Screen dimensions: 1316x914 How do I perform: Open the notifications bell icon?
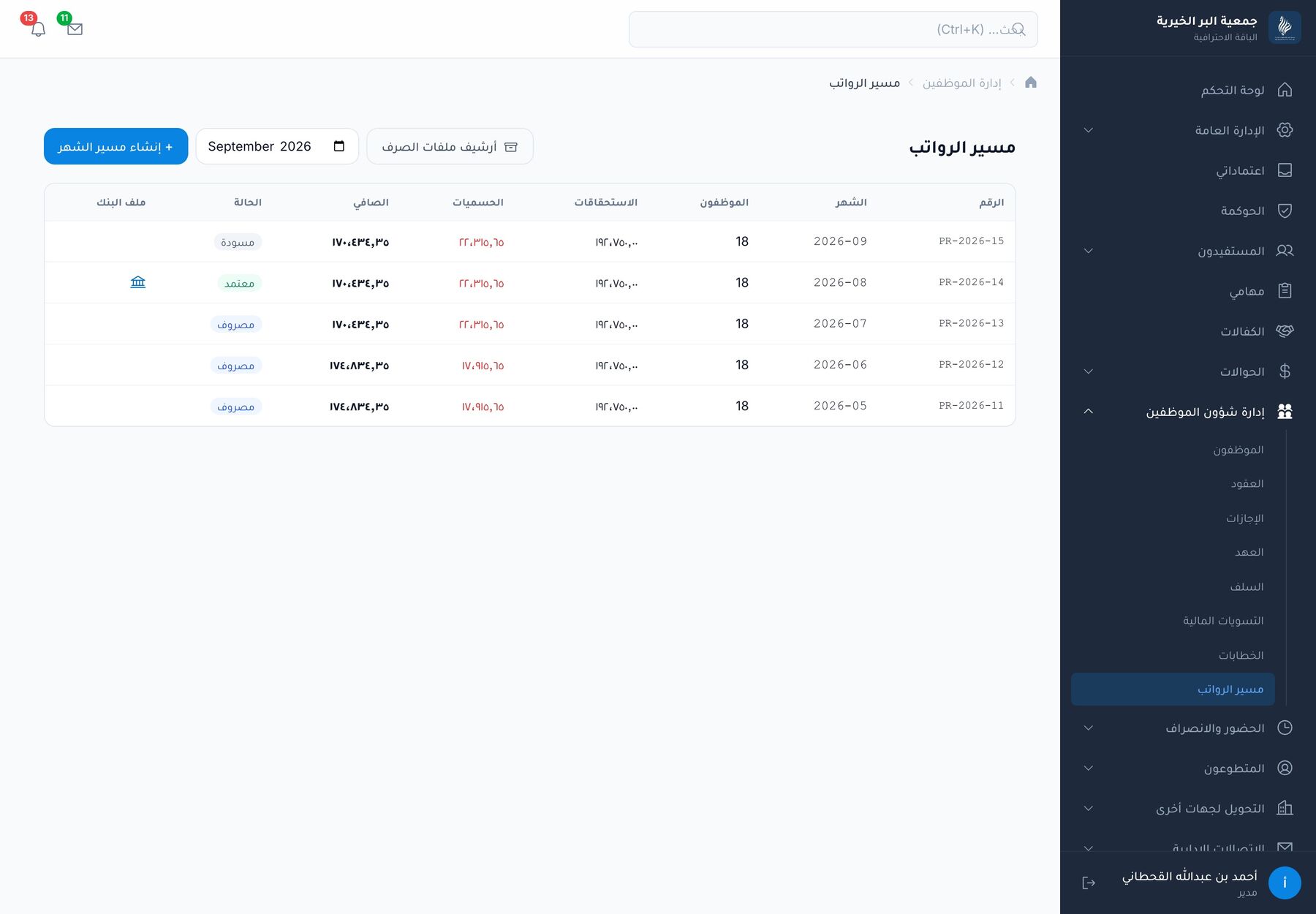click(x=38, y=29)
